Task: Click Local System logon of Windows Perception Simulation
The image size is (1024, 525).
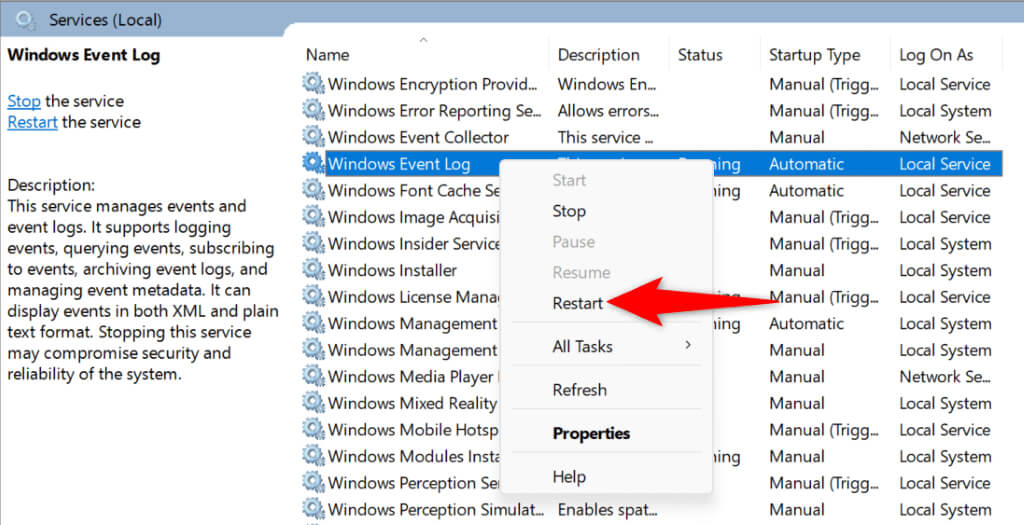Action: [x=945, y=509]
